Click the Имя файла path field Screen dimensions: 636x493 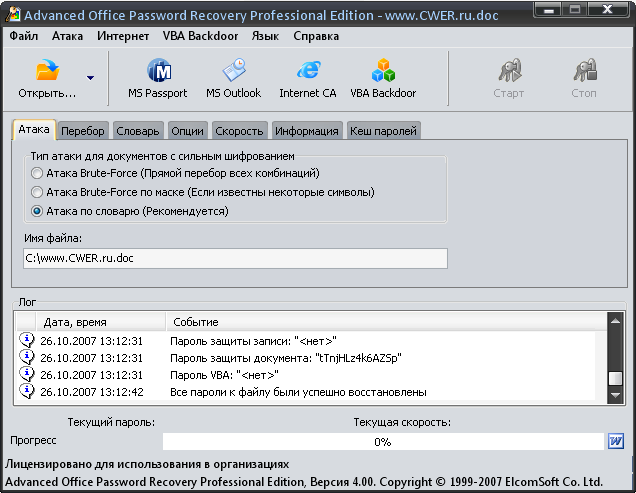pos(235,258)
